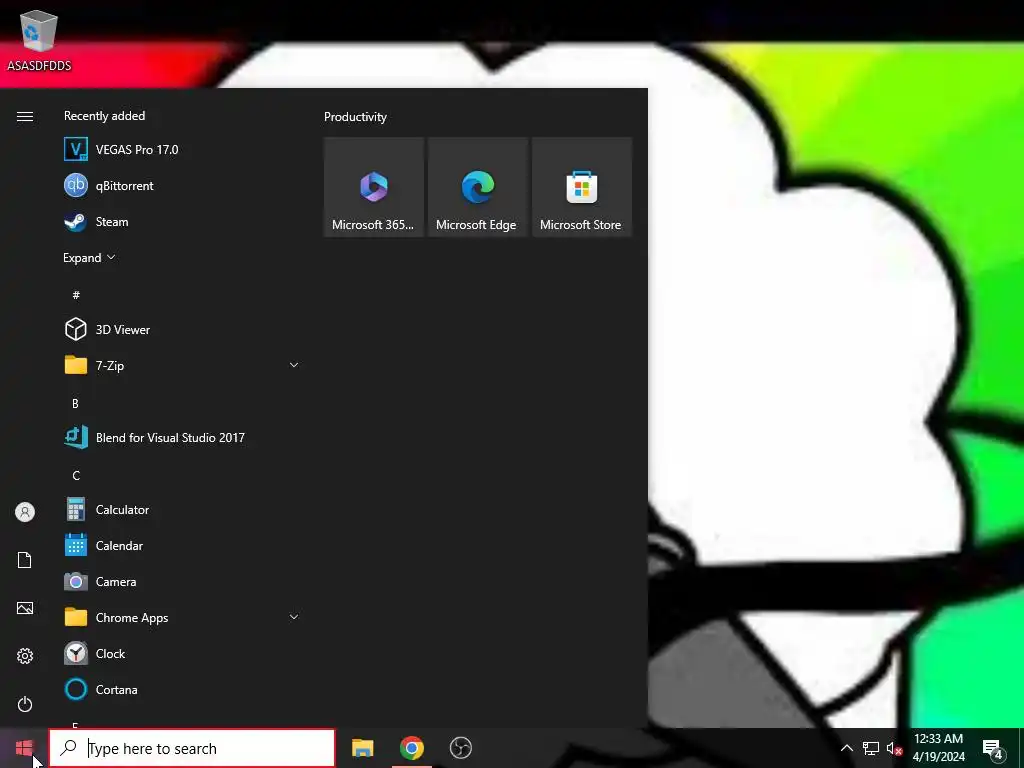This screenshot has height=768, width=1024.
Task: Click the Recently added heading
Action: tap(104, 116)
